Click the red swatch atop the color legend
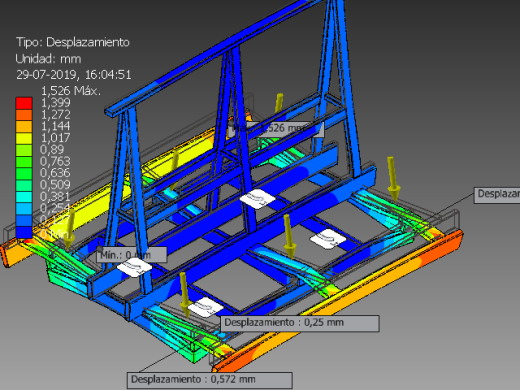Image resolution: width=520 pixels, height=390 pixels. pos(24,103)
